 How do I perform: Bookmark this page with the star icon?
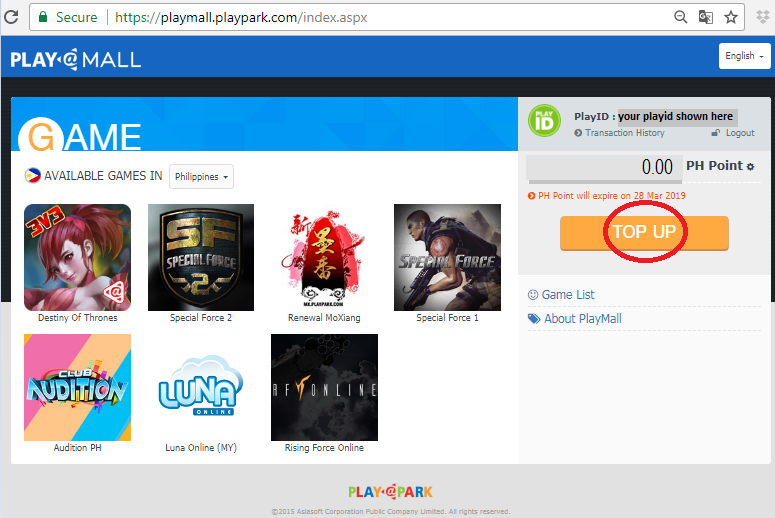tap(731, 17)
